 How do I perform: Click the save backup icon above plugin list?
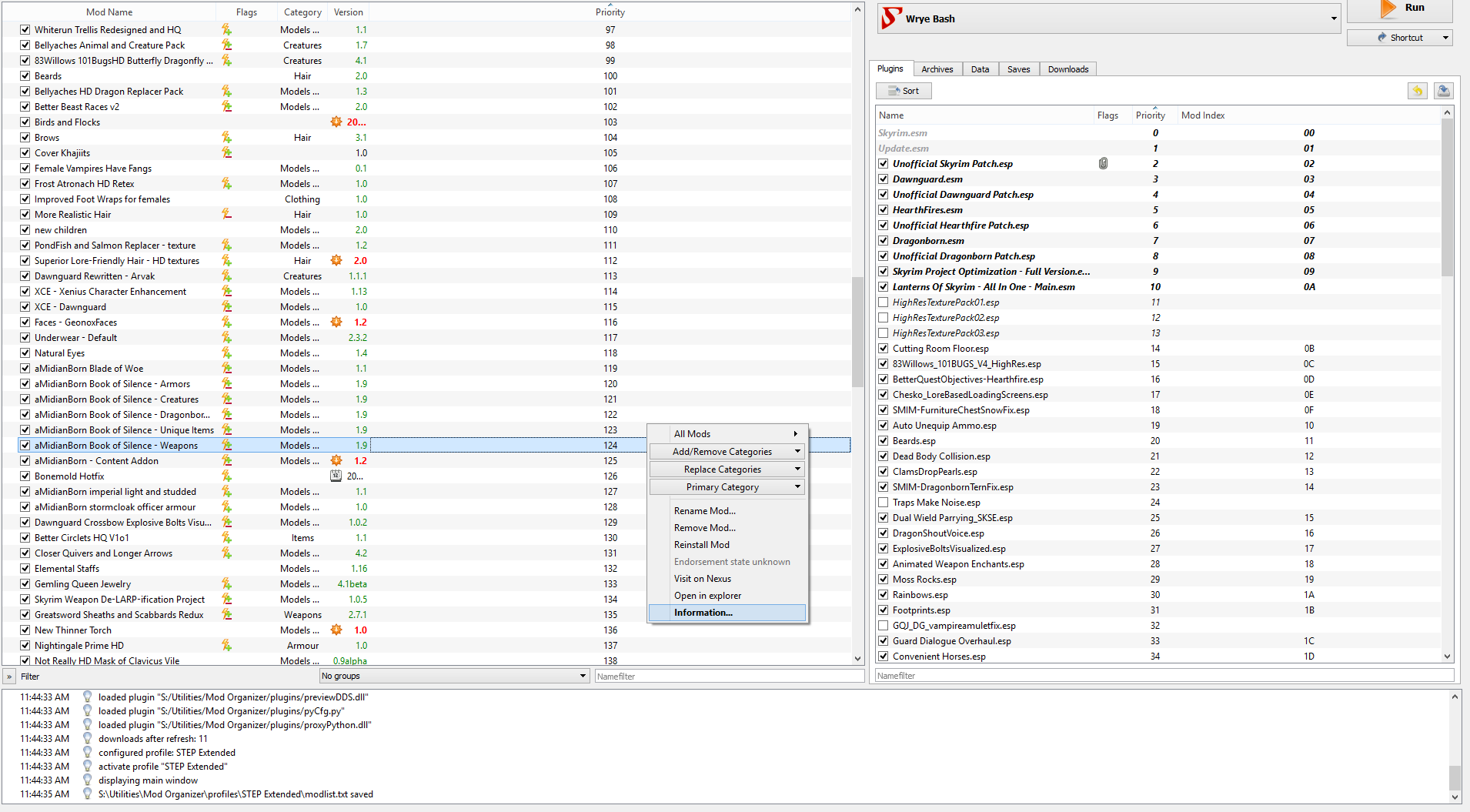[x=1443, y=91]
